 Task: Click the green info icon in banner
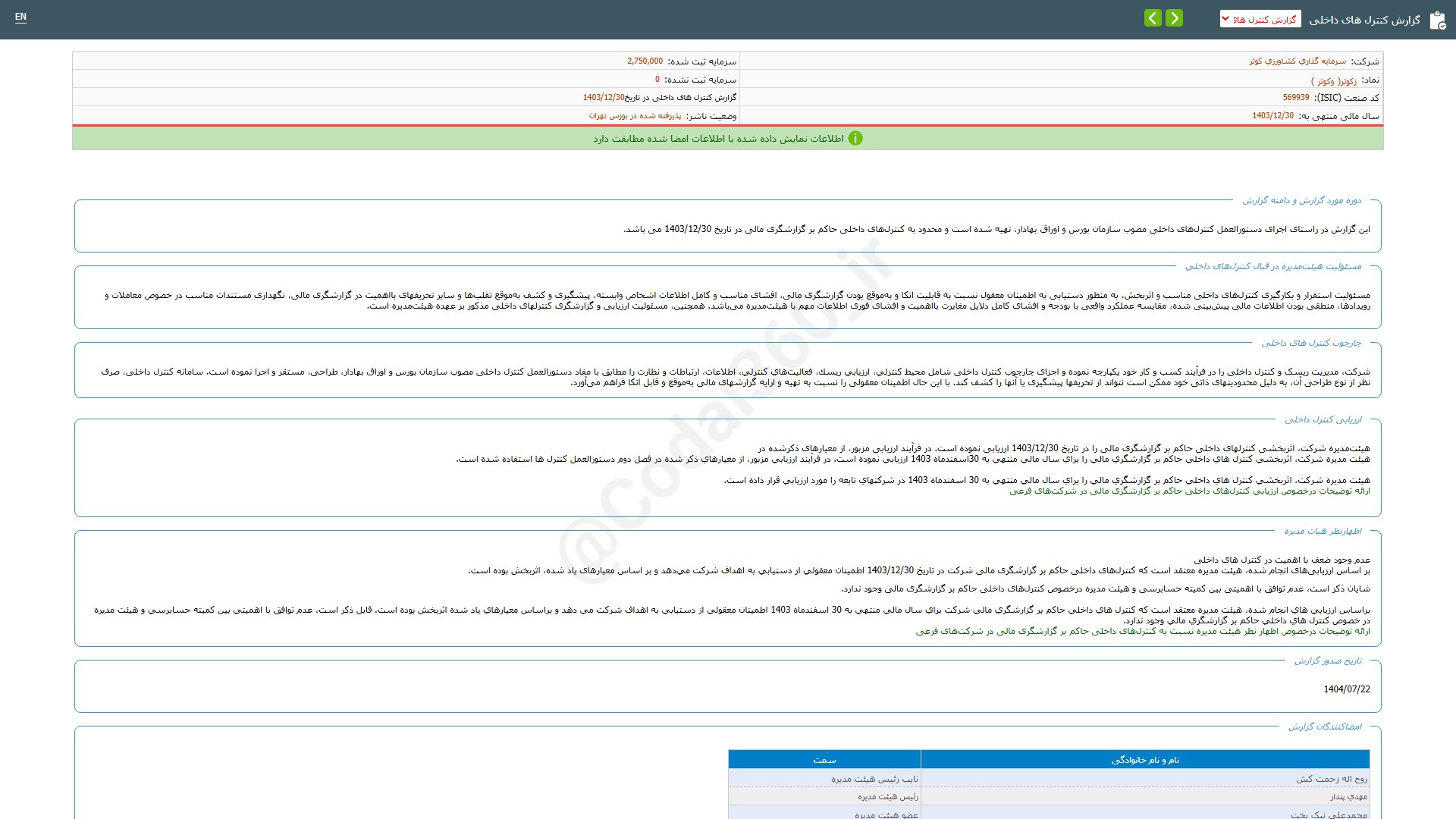[x=855, y=139]
